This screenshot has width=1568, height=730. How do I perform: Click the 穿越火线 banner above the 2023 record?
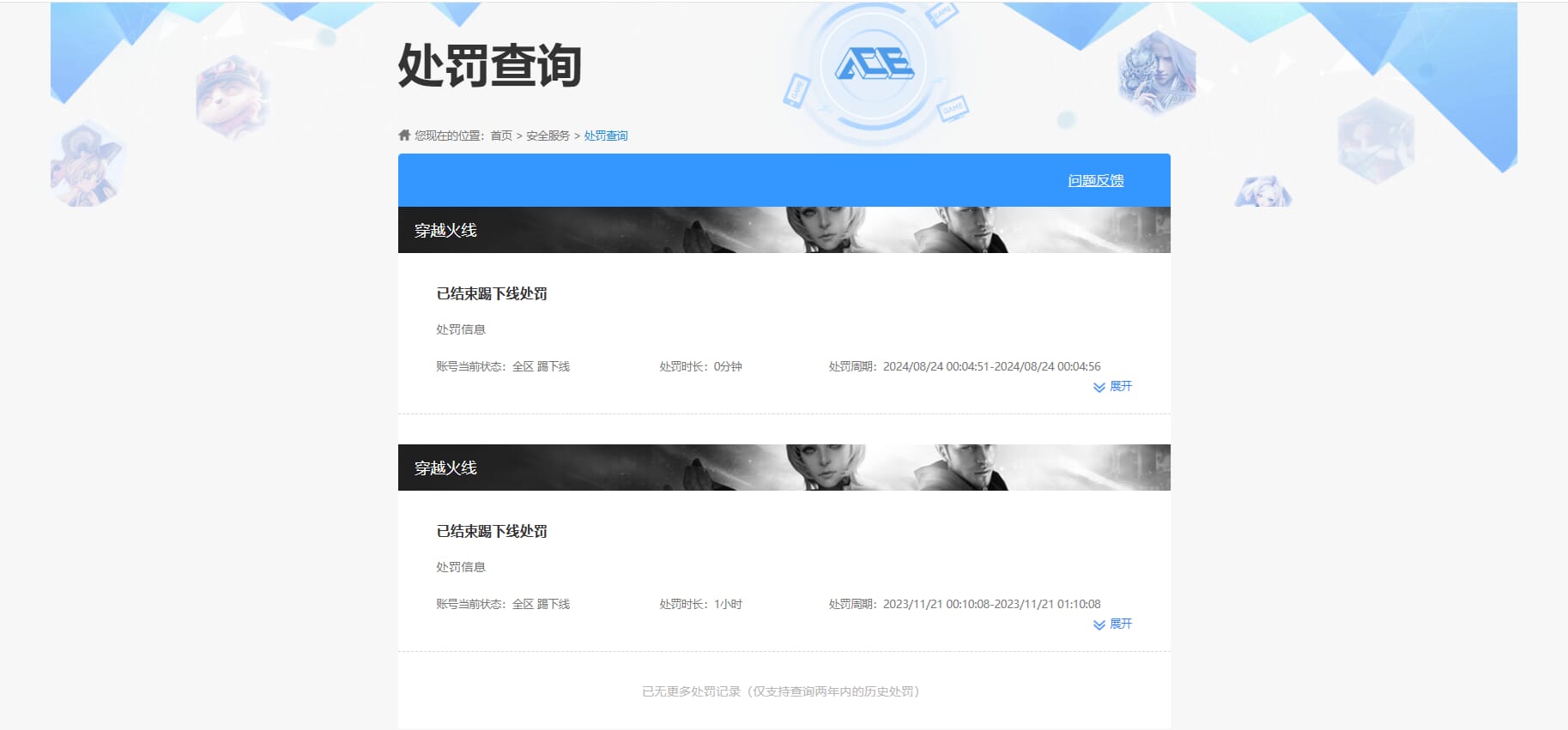(784, 468)
